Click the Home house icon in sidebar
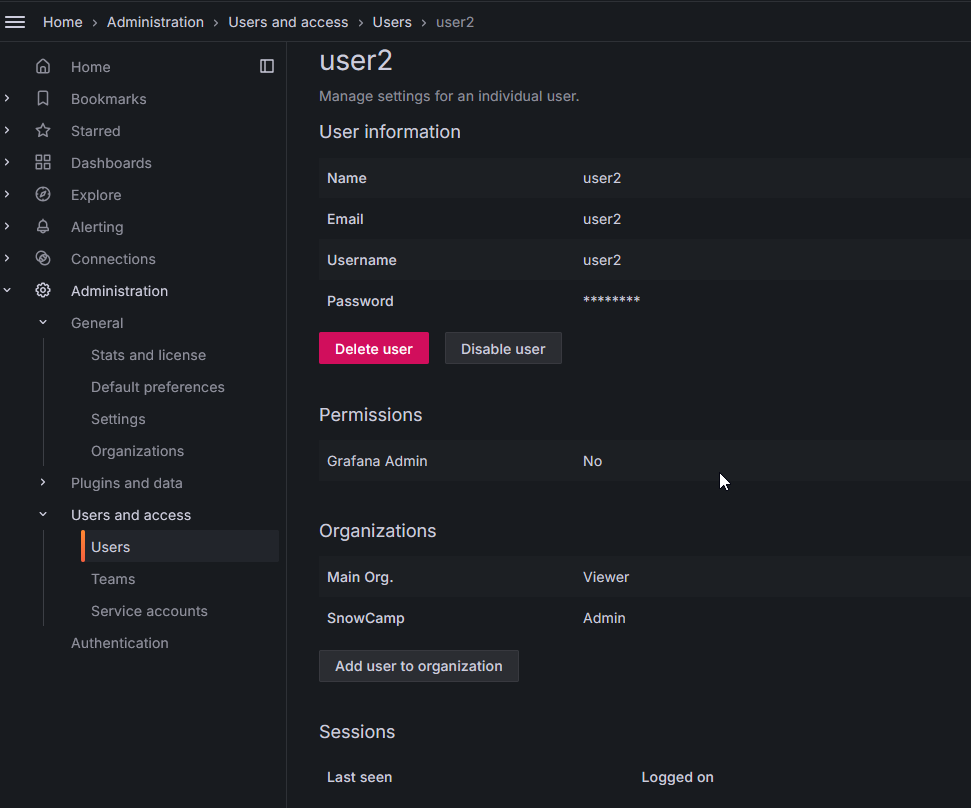 [x=43, y=67]
